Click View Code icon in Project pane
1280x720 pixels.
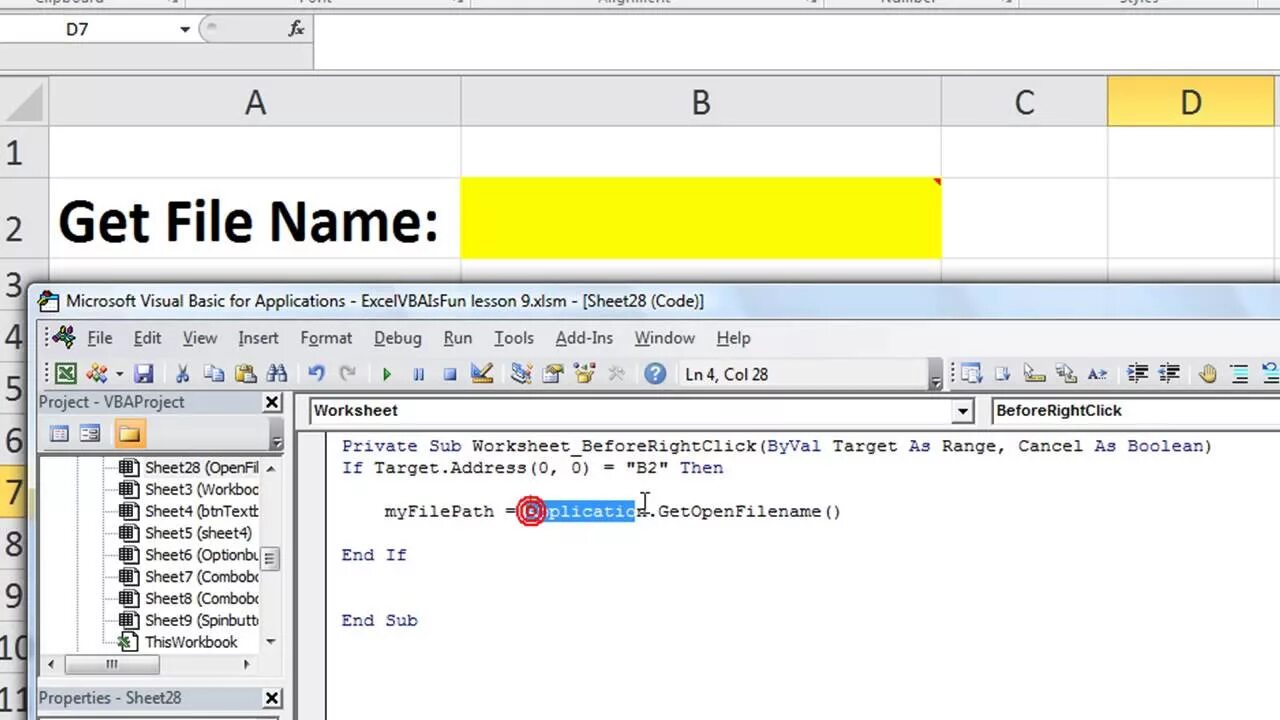(60, 434)
